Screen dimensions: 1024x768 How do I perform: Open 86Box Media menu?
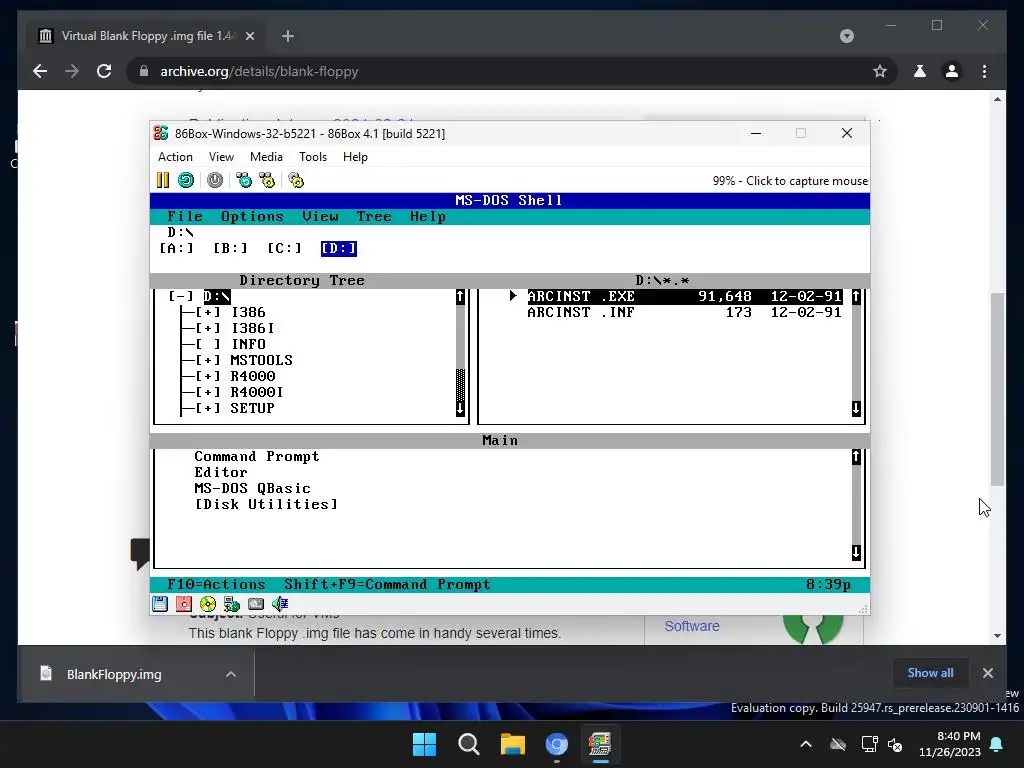tap(266, 157)
